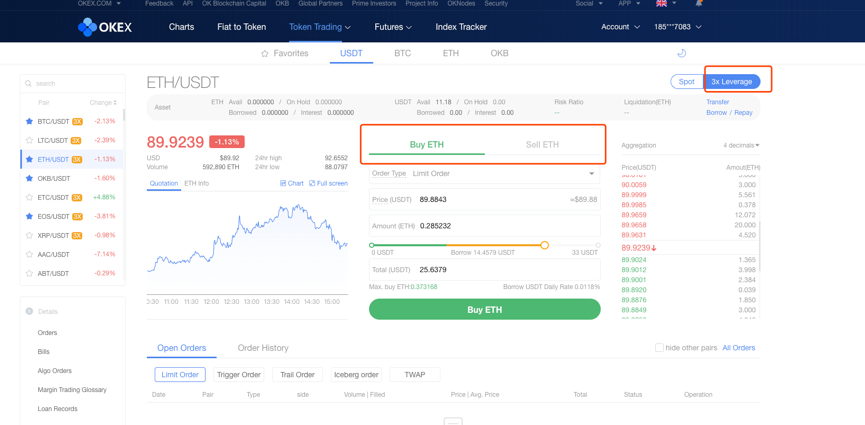
Task: Click the orange borrow slider handle
Action: [x=544, y=245]
